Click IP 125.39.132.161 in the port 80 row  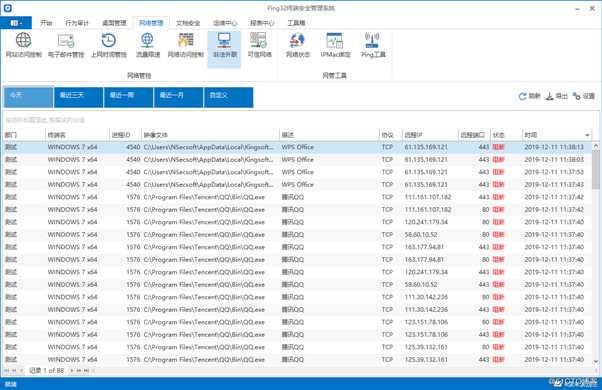[x=426, y=347]
